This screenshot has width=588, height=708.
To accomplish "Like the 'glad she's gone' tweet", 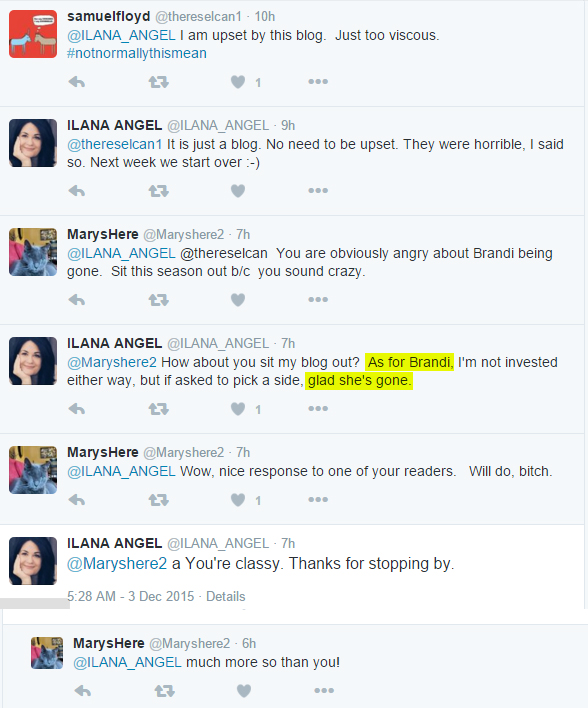I will [238, 409].
